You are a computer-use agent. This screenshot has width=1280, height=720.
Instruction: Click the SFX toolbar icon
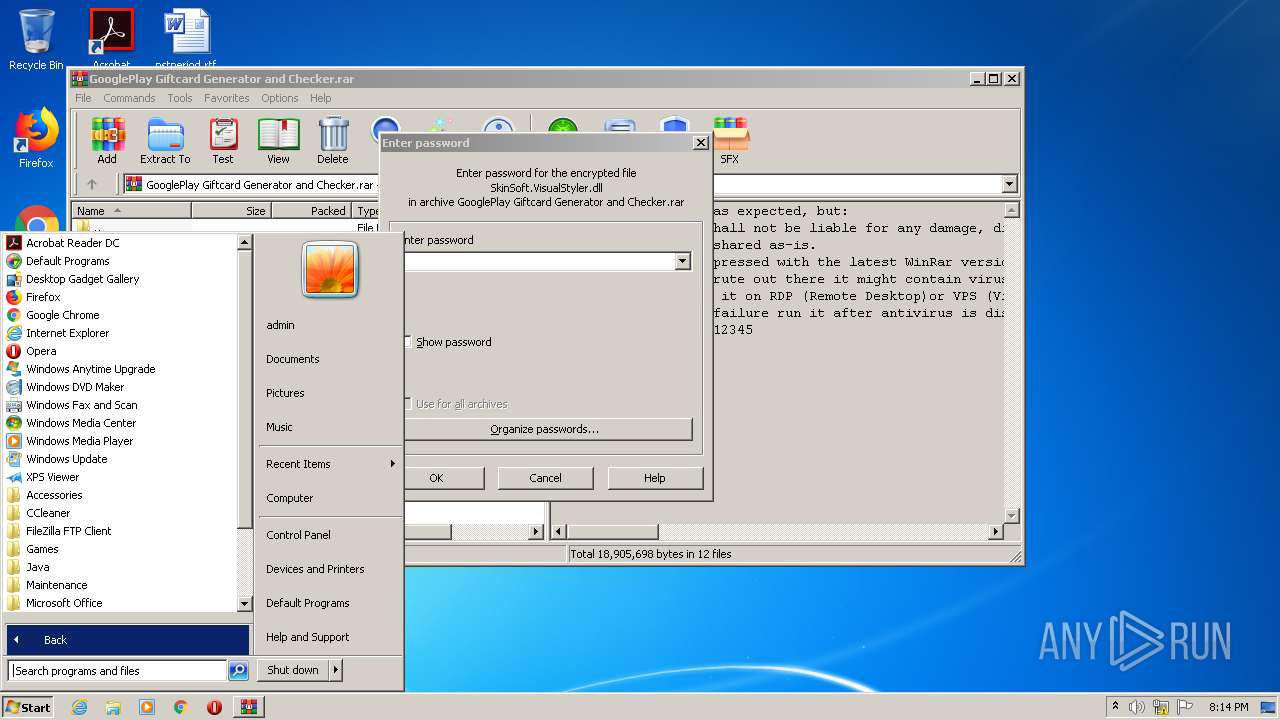tap(730, 140)
